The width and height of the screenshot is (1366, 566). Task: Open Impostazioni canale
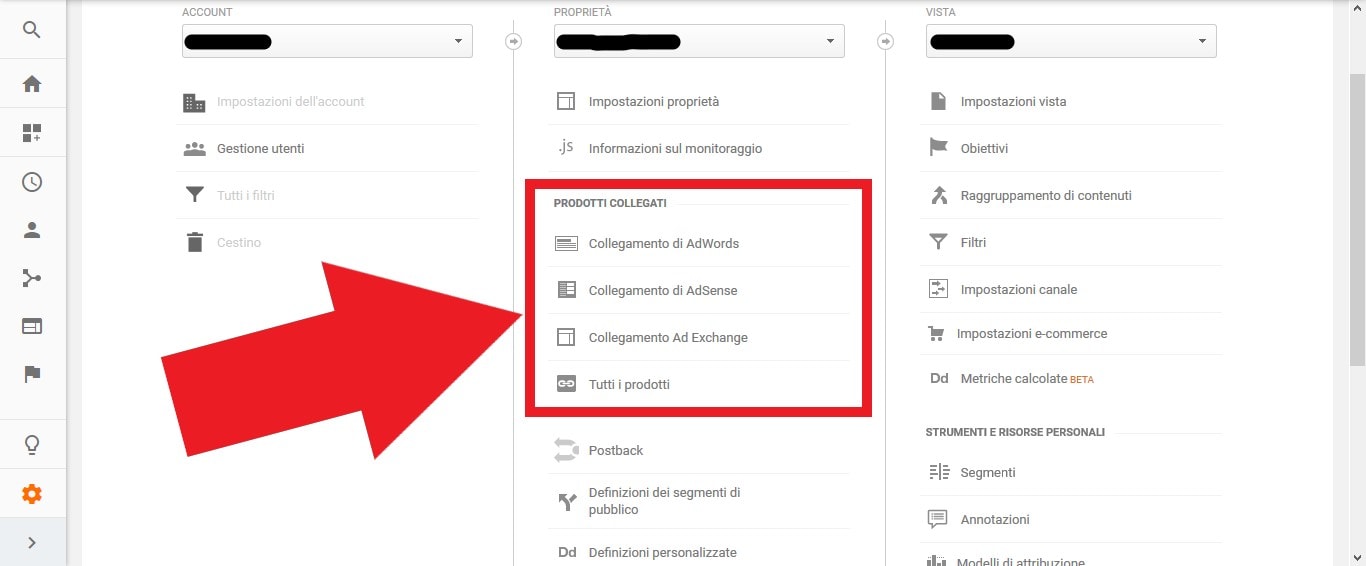pos(1019,289)
